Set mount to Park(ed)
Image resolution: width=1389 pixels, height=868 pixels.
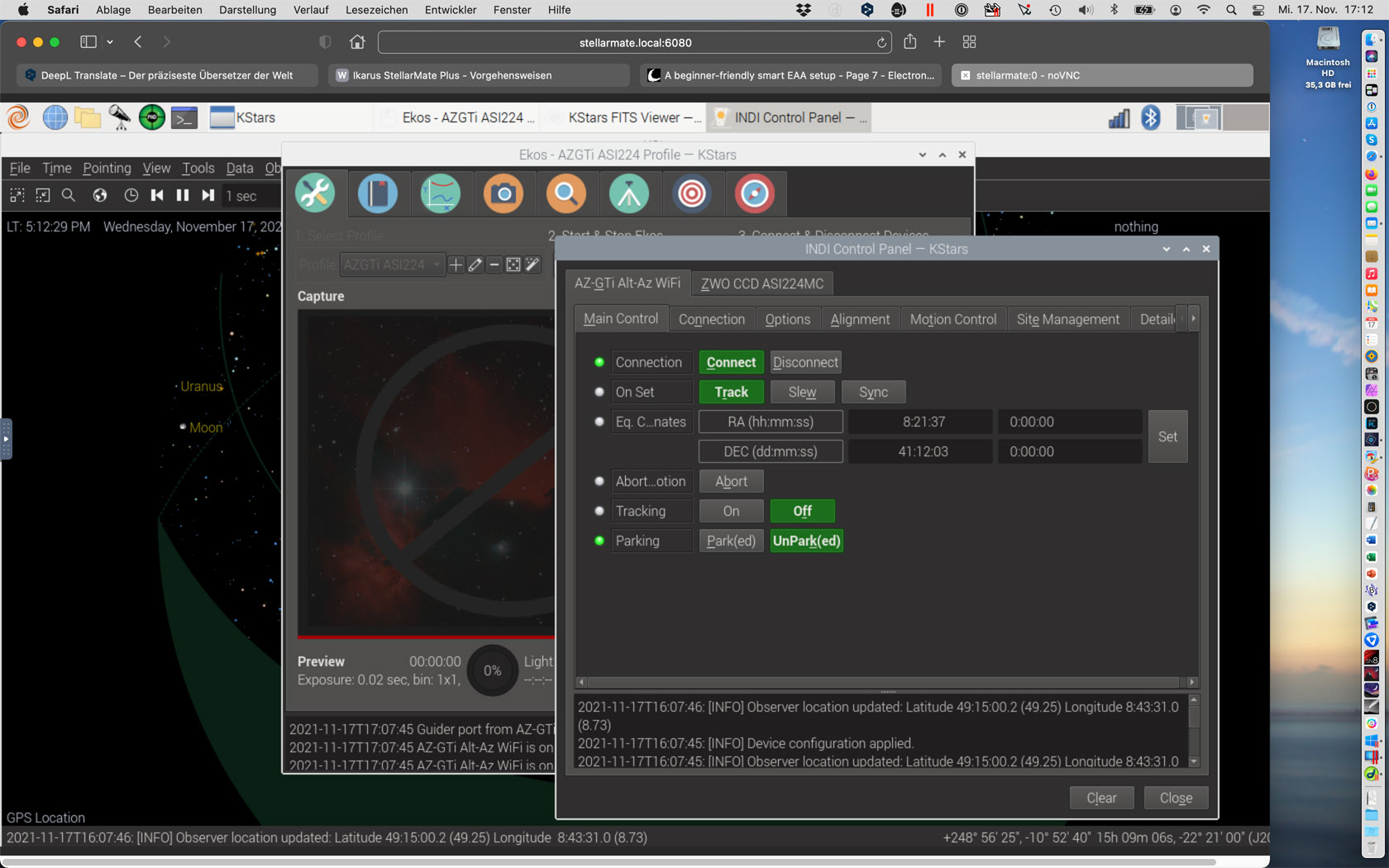click(x=731, y=541)
